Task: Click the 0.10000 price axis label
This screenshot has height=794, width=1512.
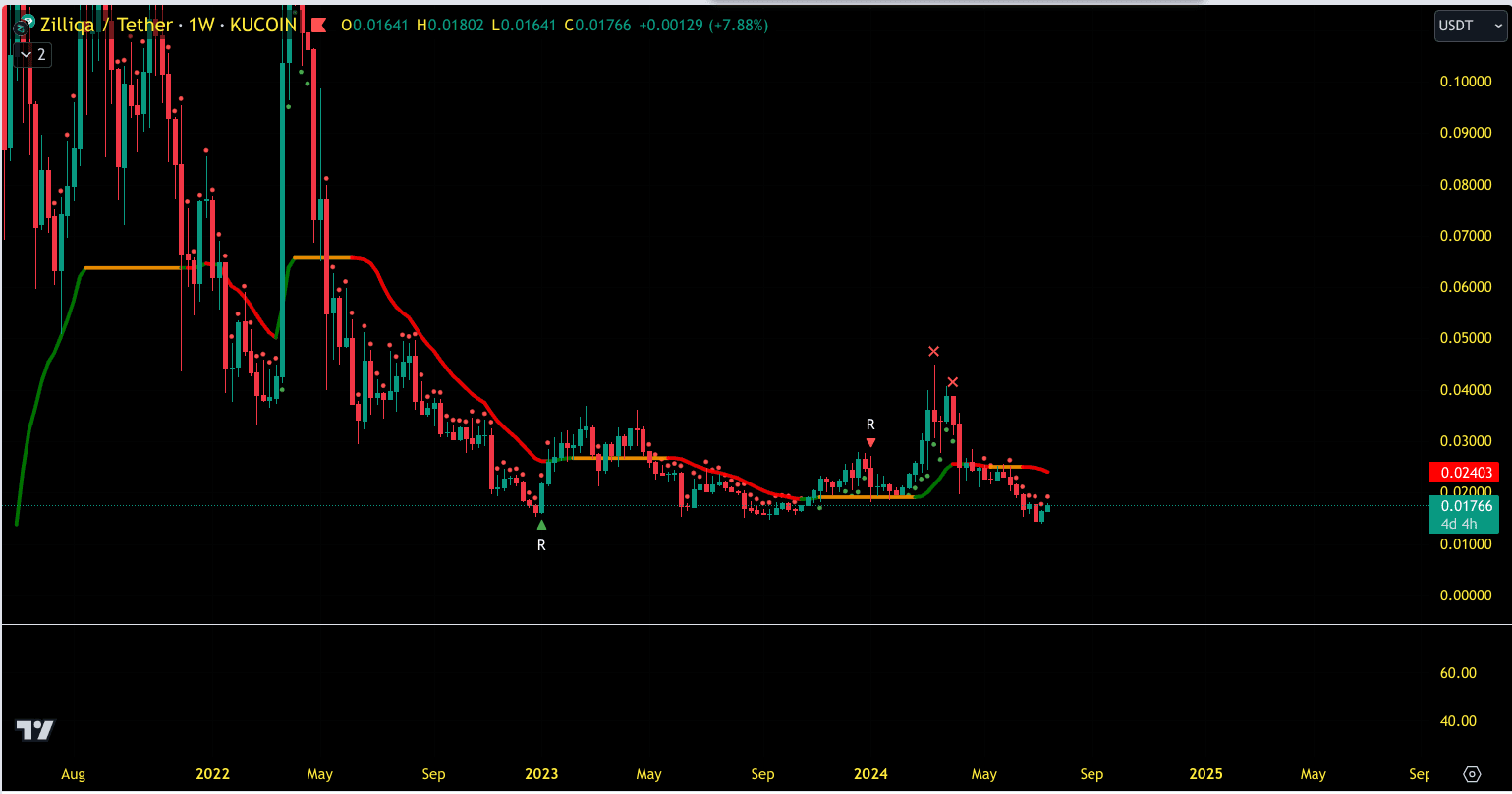Action: click(x=1466, y=81)
